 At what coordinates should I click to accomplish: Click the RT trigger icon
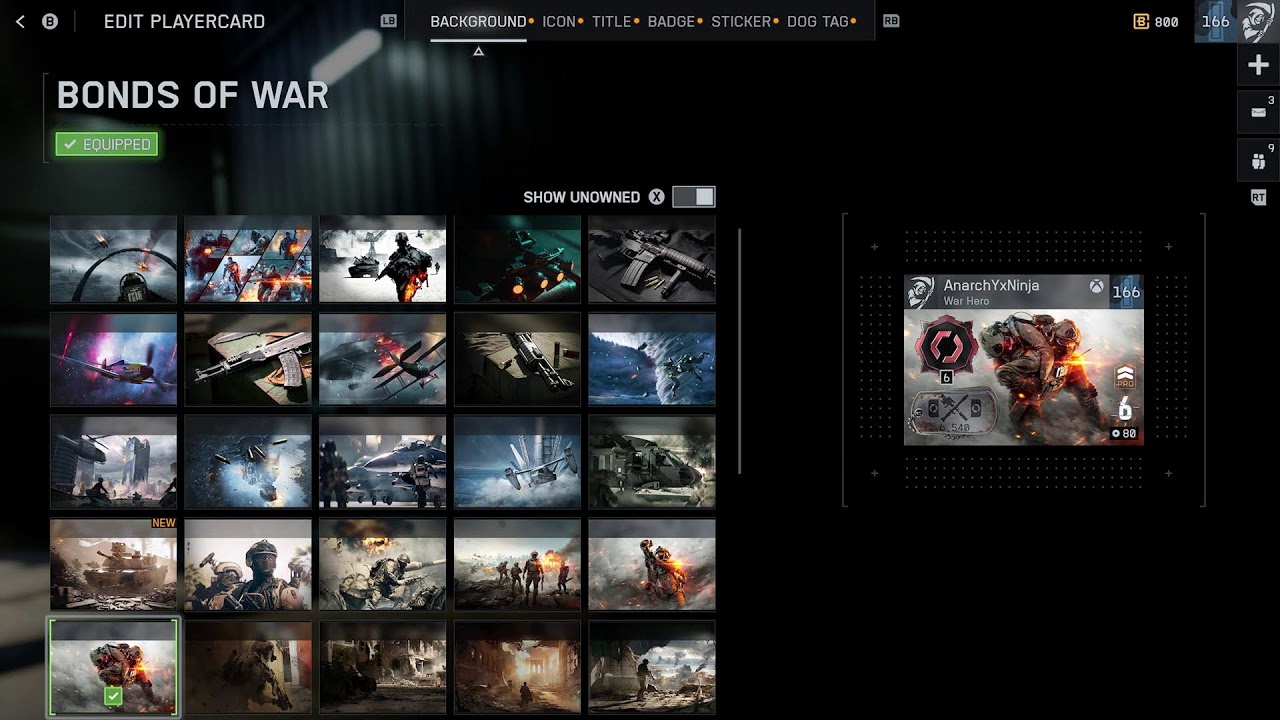1258,198
